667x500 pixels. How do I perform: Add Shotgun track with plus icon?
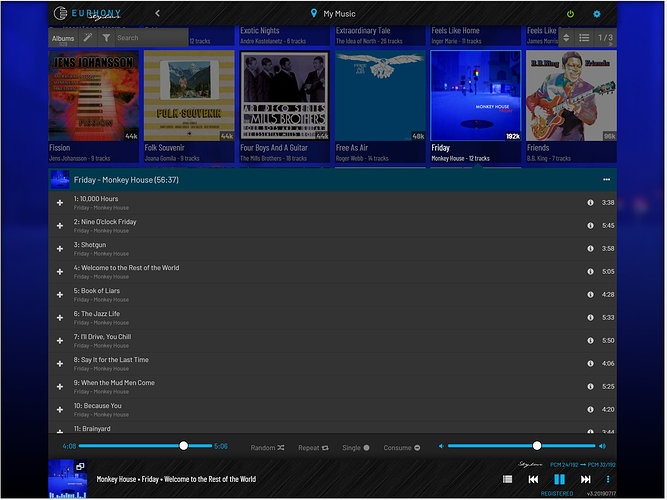click(60, 249)
